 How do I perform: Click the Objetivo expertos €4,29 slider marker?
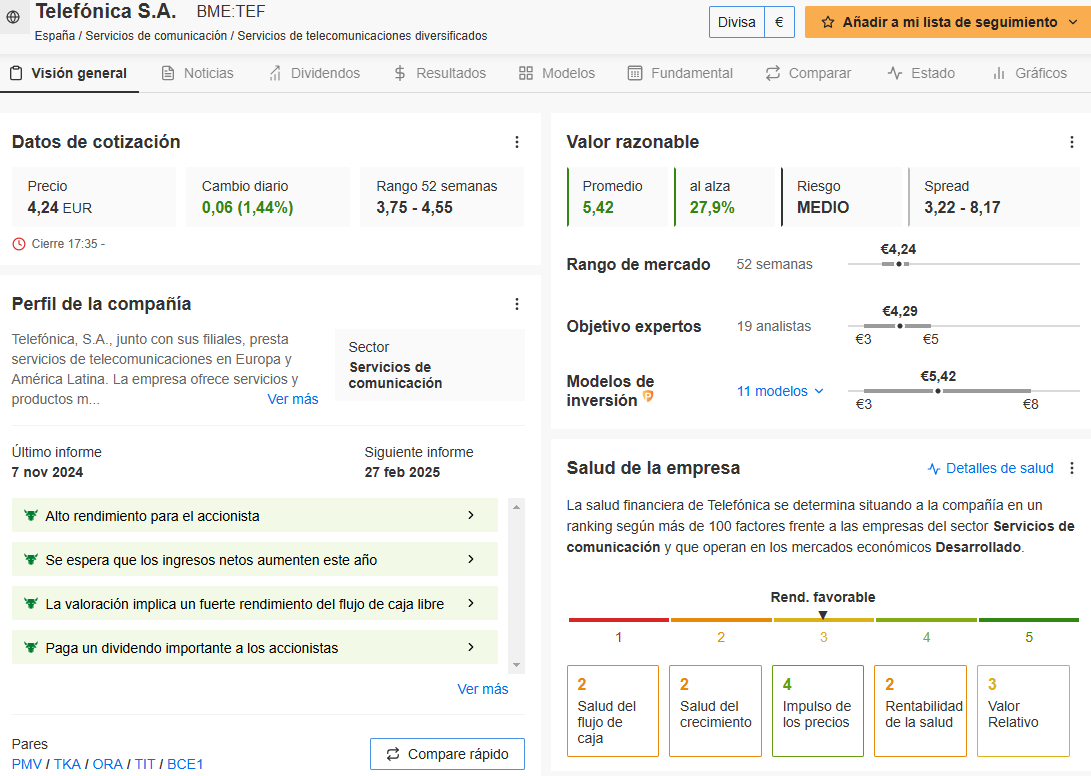[x=900, y=326]
